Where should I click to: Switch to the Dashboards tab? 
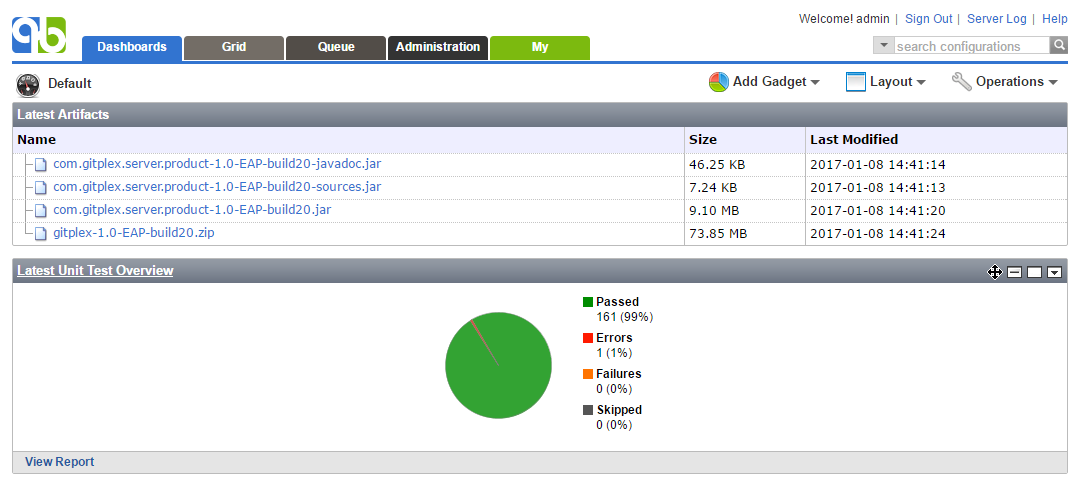[x=132, y=48]
